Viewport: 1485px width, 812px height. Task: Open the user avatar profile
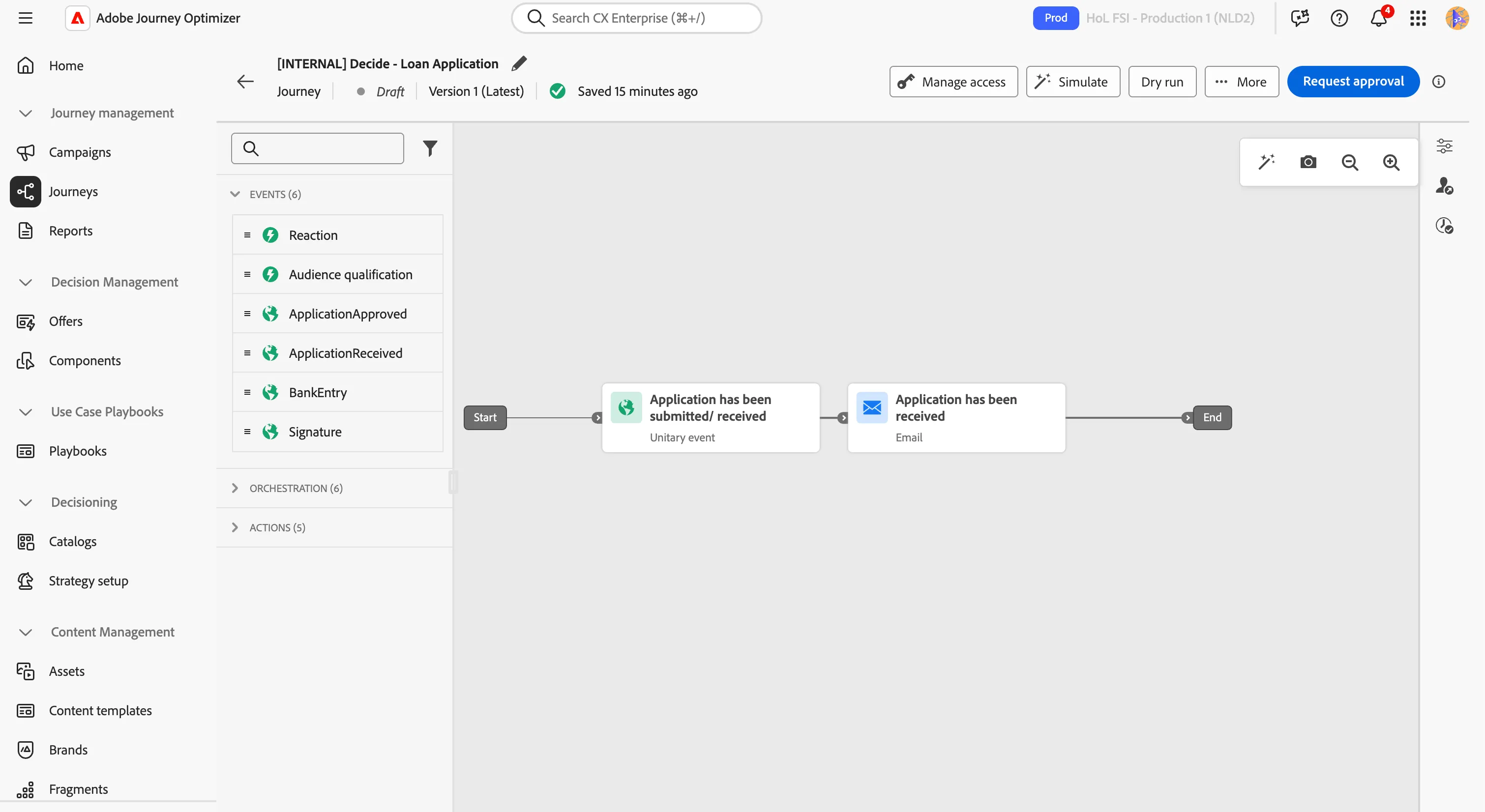(1457, 18)
